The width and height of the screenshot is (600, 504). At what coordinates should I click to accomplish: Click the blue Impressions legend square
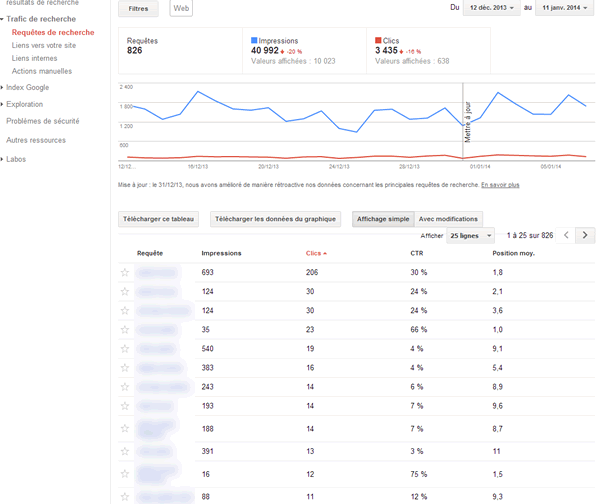click(254, 40)
